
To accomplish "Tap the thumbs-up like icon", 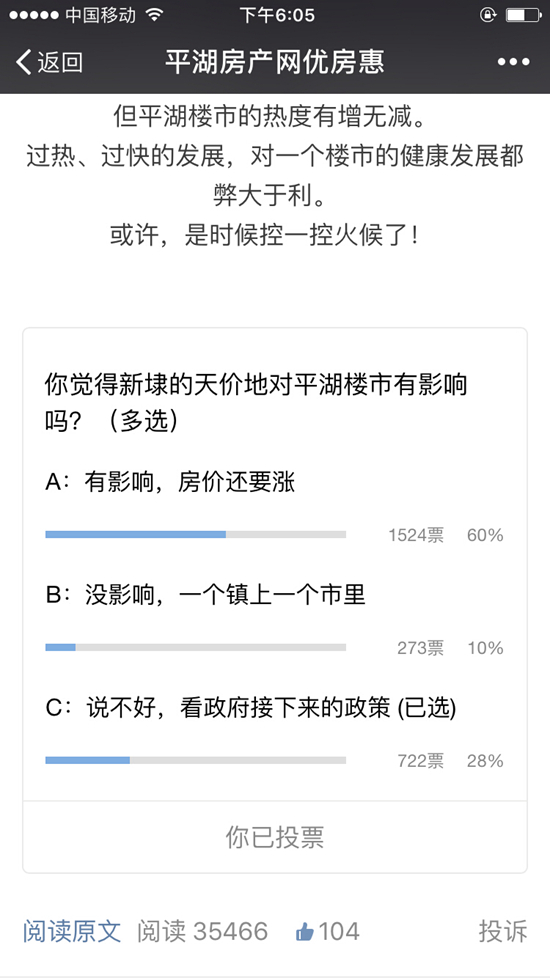I will coord(304,932).
